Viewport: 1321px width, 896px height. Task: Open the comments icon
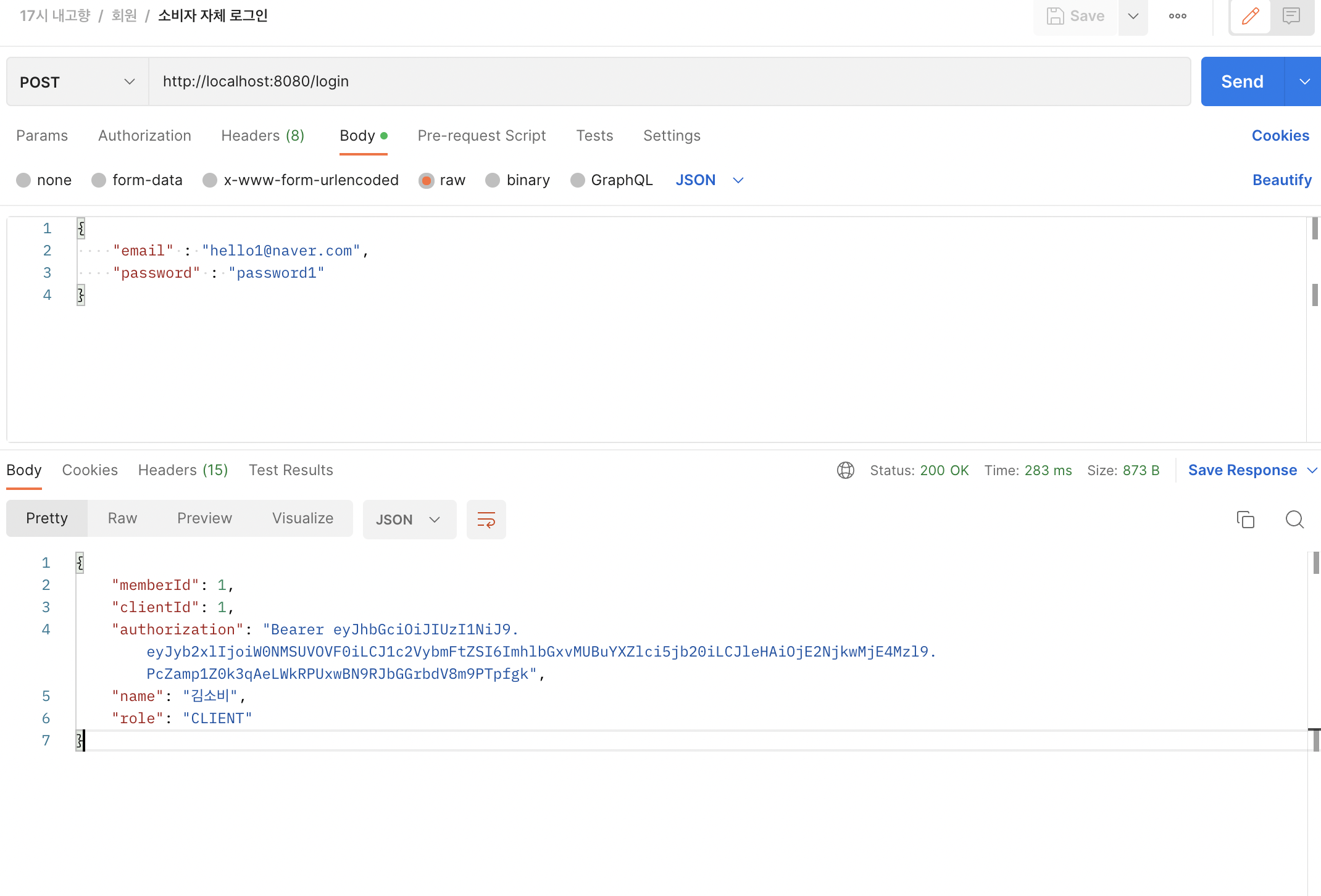(1291, 16)
